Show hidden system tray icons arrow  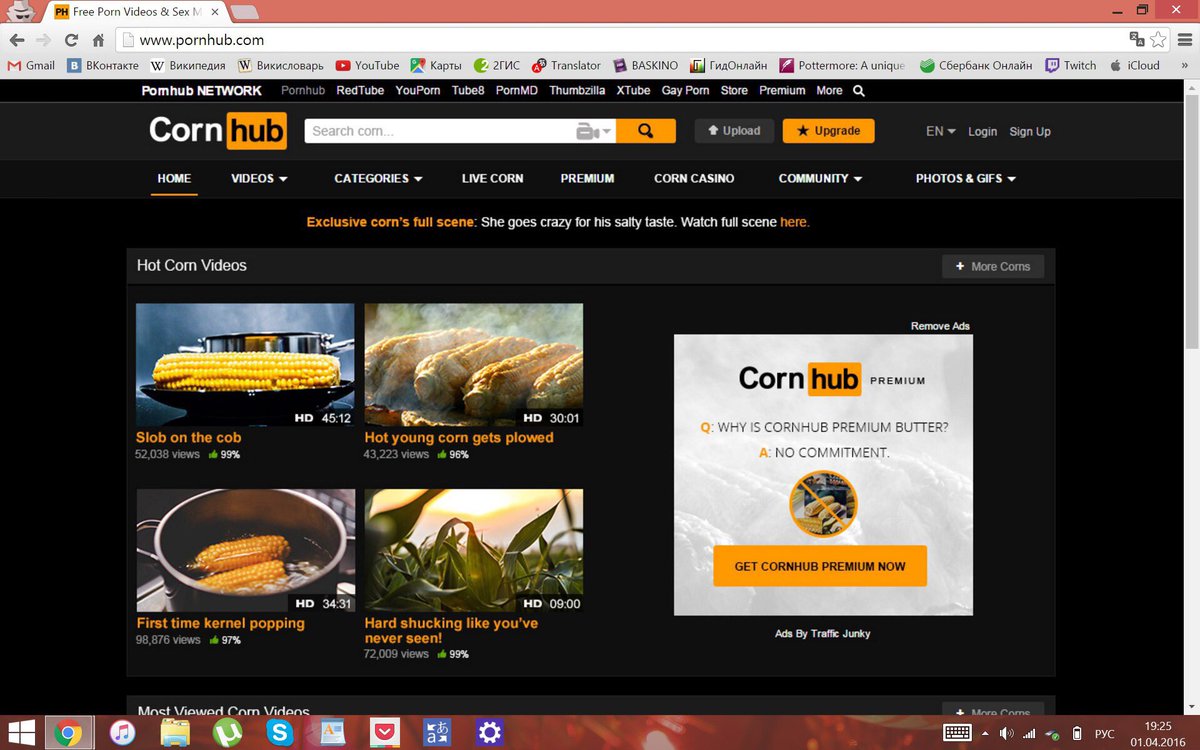tap(984, 732)
